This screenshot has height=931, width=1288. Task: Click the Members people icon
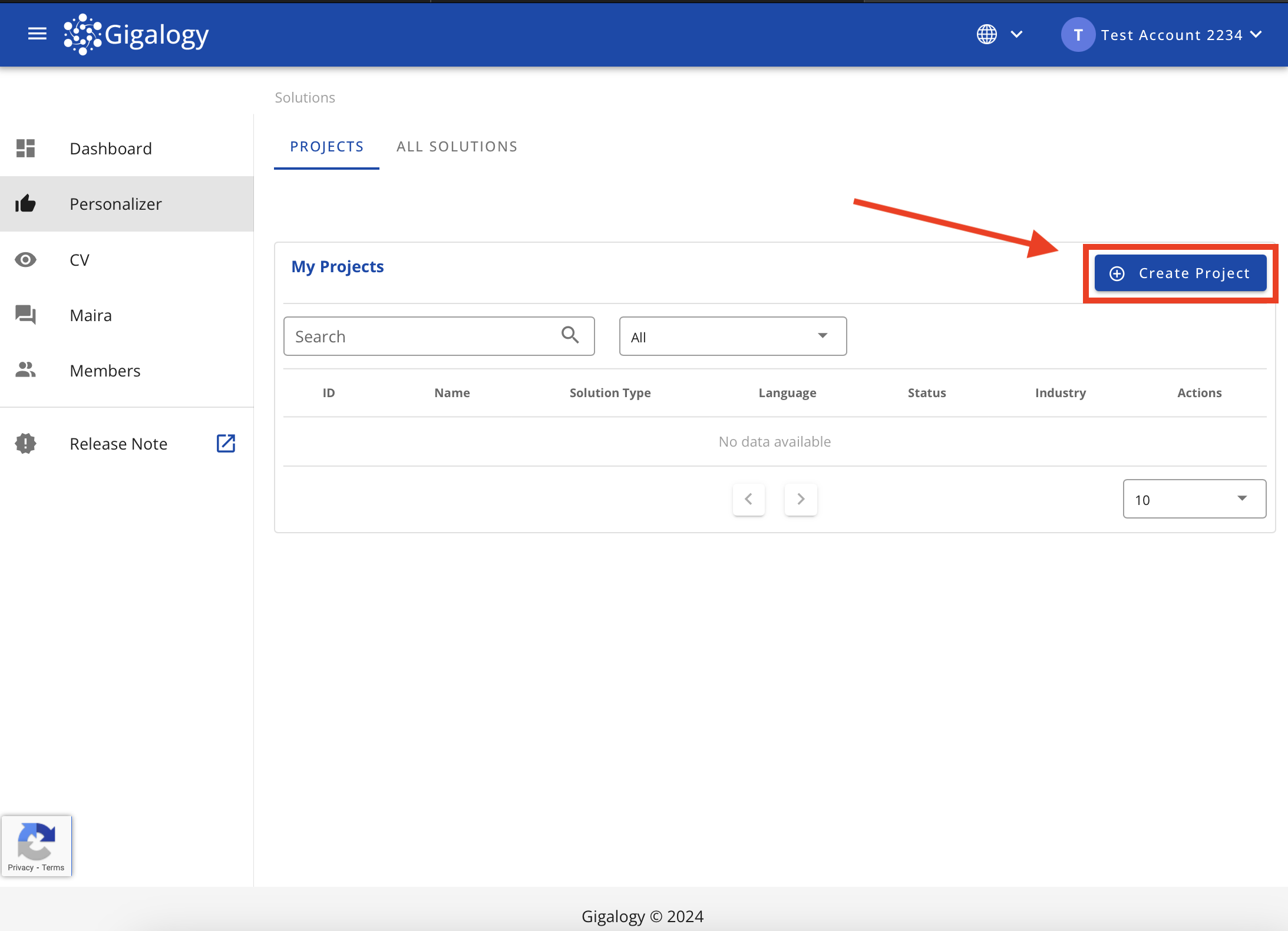click(x=25, y=370)
